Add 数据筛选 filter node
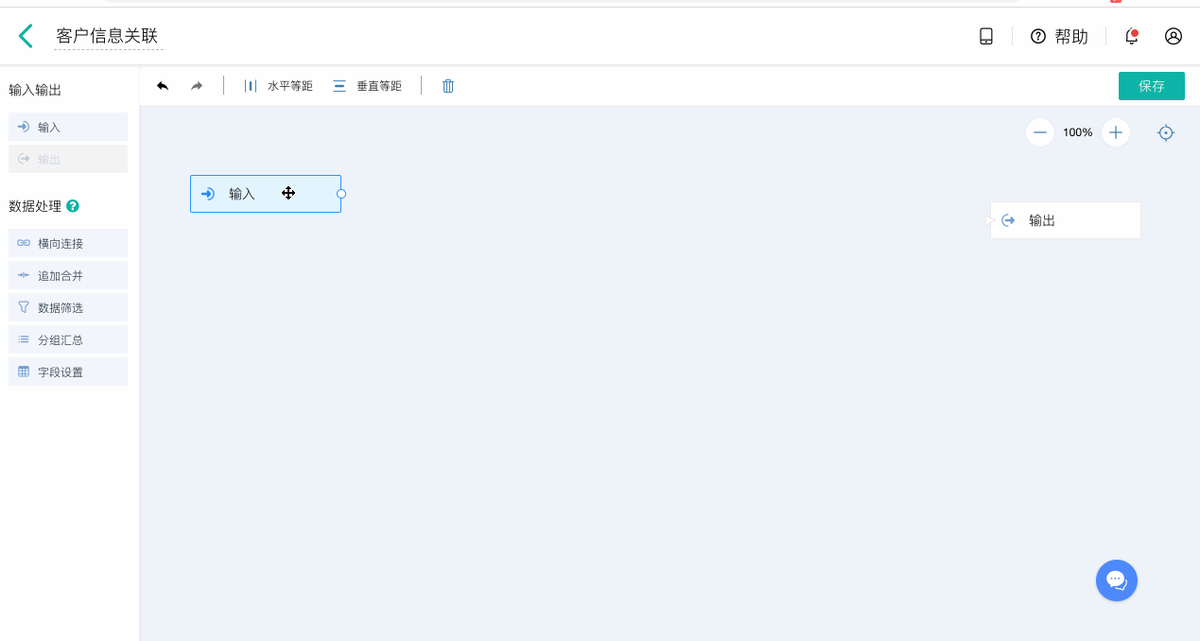 68,307
